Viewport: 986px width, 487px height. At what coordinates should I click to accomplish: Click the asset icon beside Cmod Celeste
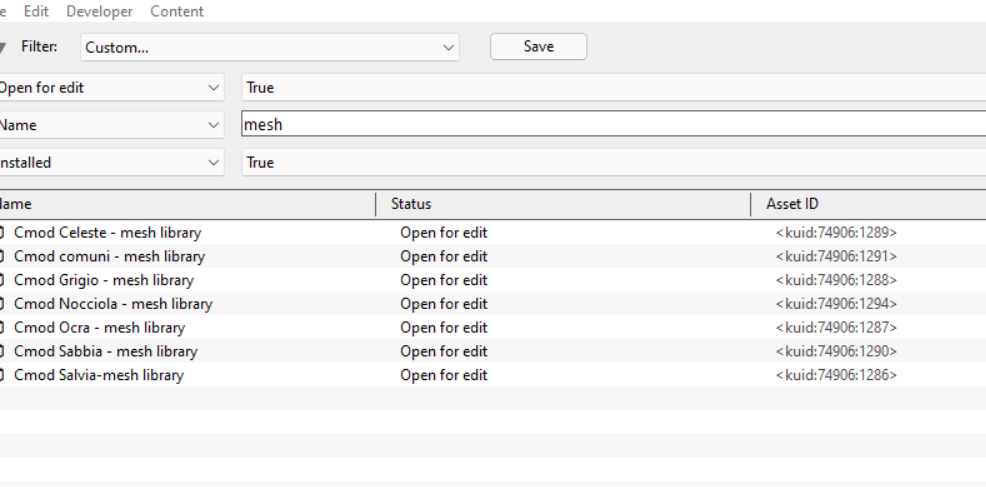pos(1,233)
